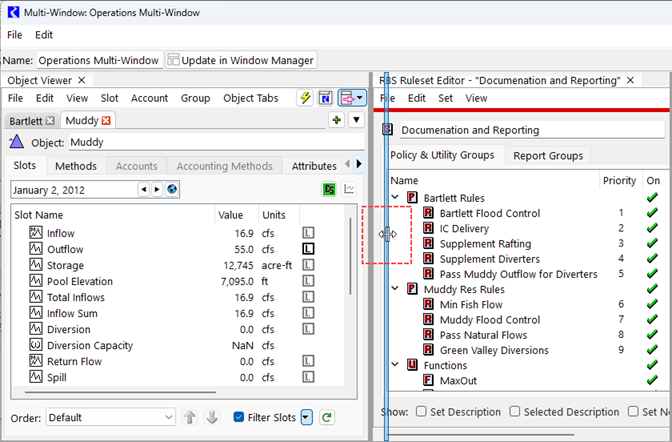This screenshot has height=442, width=672.
Task: Move slot down with the down arrow button
Action: pyautogui.click(x=212, y=417)
